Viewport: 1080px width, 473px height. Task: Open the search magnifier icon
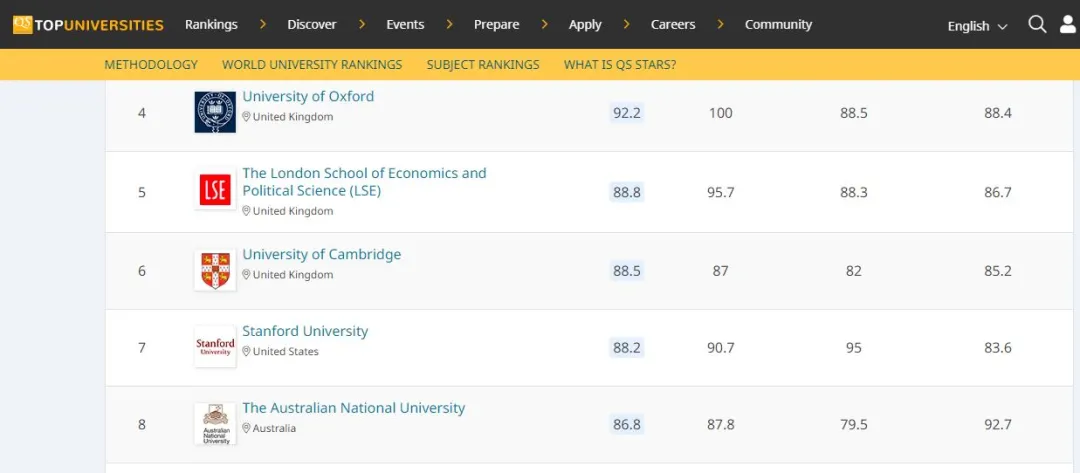1037,25
